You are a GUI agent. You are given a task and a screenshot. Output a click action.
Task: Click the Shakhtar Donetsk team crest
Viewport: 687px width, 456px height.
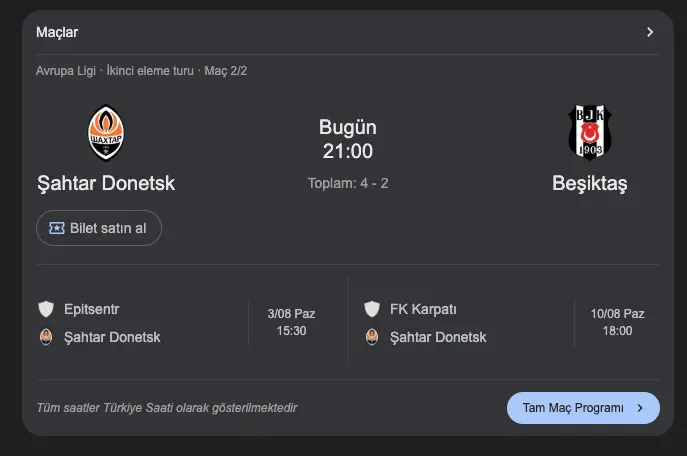click(106, 133)
